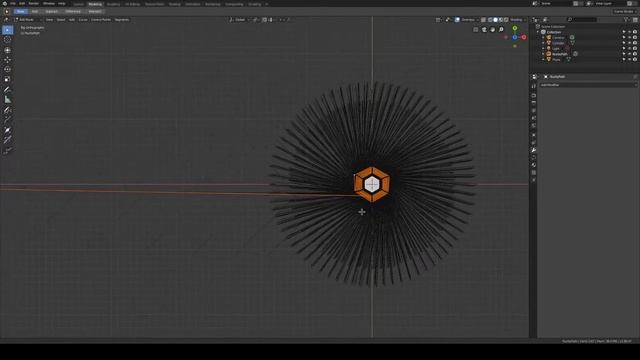Switch to solid viewport shading
The height and width of the screenshot is (360, 640).
tap(496, 20)
